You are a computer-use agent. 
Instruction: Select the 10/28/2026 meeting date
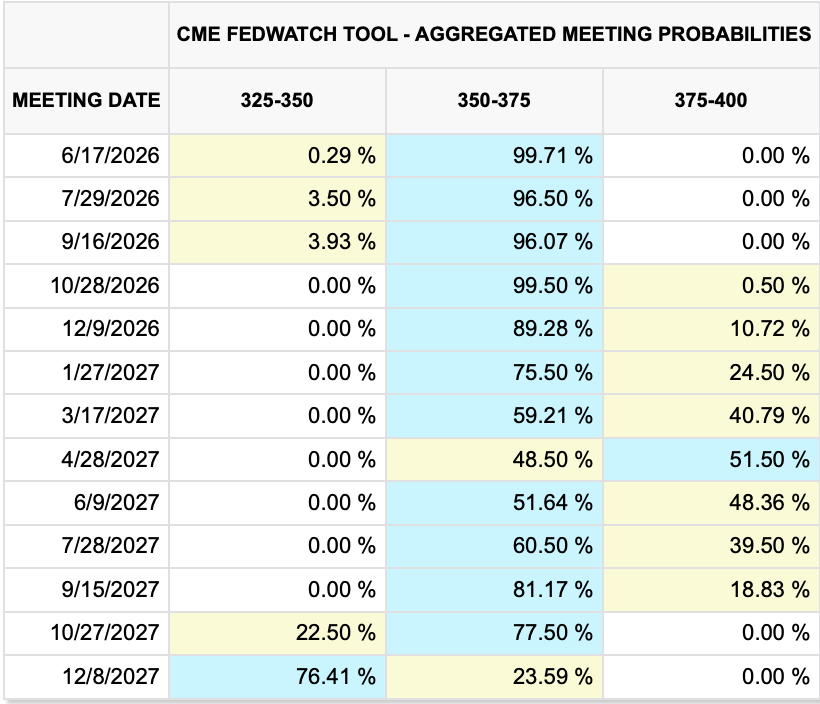pos(106,286)
